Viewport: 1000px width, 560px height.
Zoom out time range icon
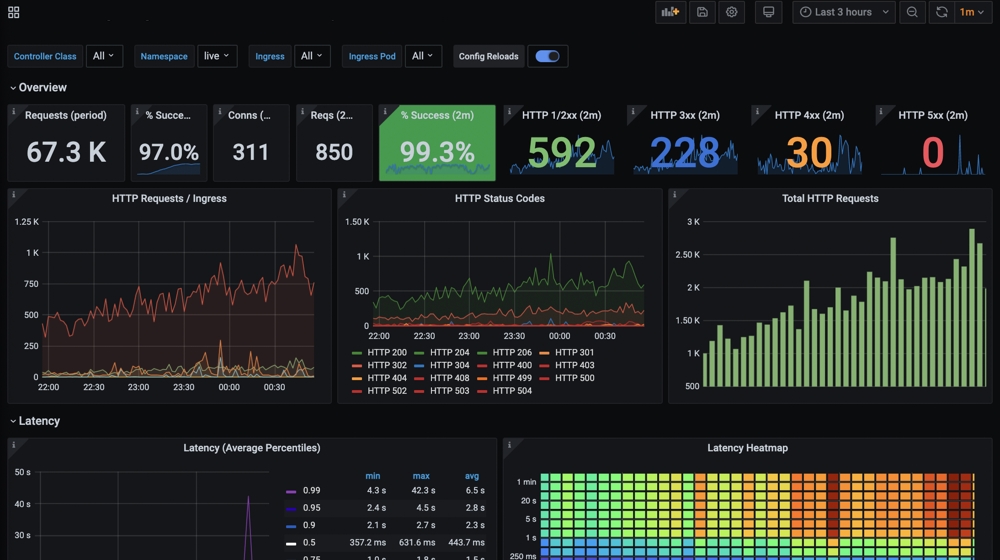[912, 12]
